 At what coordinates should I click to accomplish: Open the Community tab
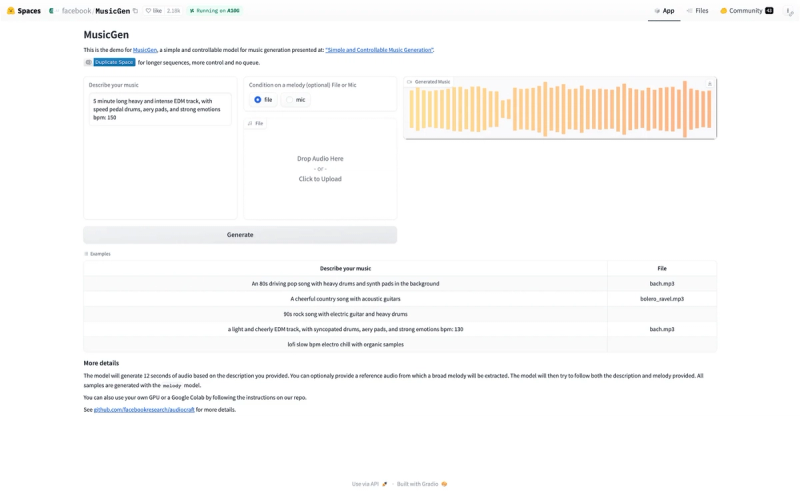[745, 11]
